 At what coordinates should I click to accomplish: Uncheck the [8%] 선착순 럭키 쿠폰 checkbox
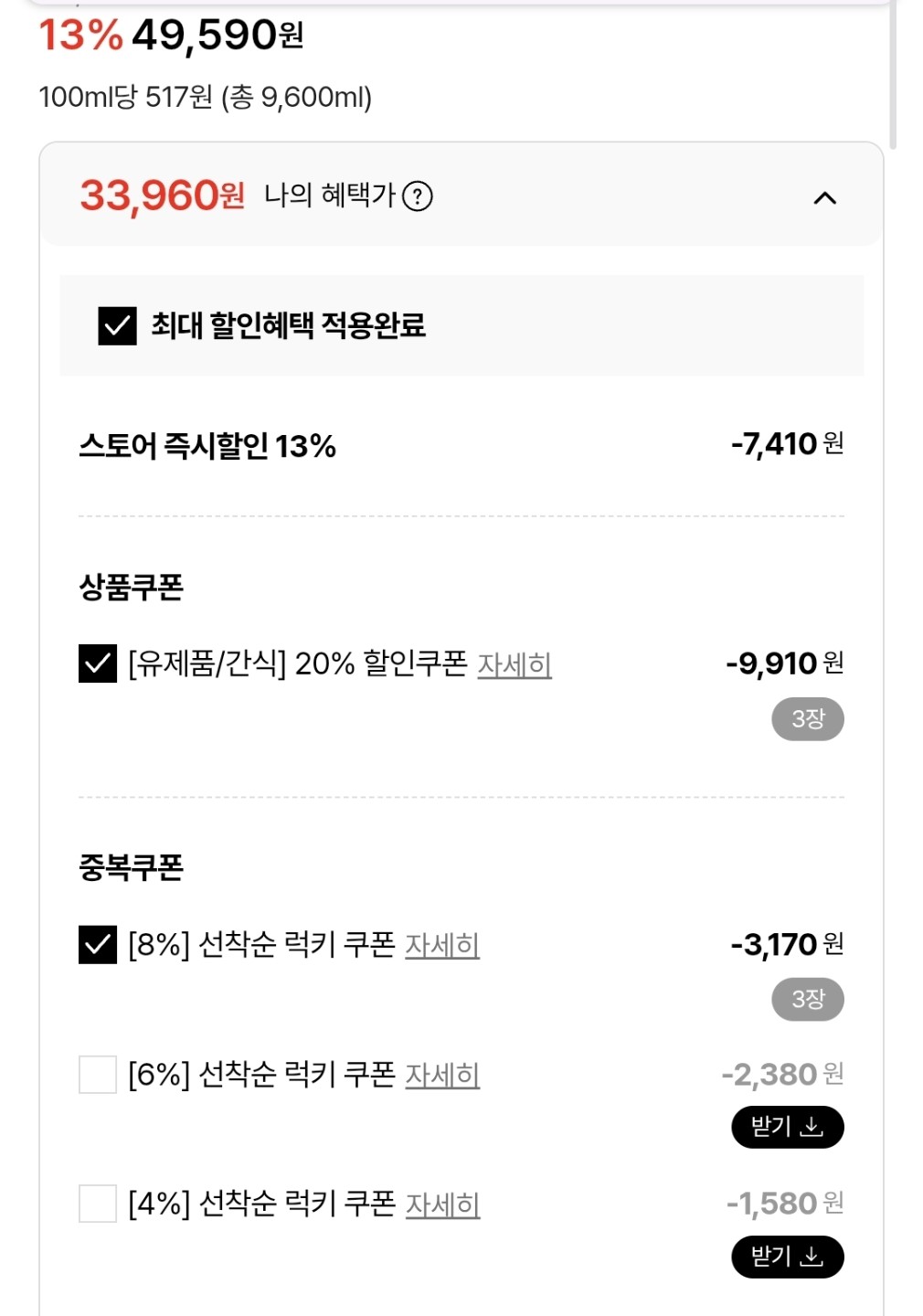pyautogui.click(x=98, y=945)
